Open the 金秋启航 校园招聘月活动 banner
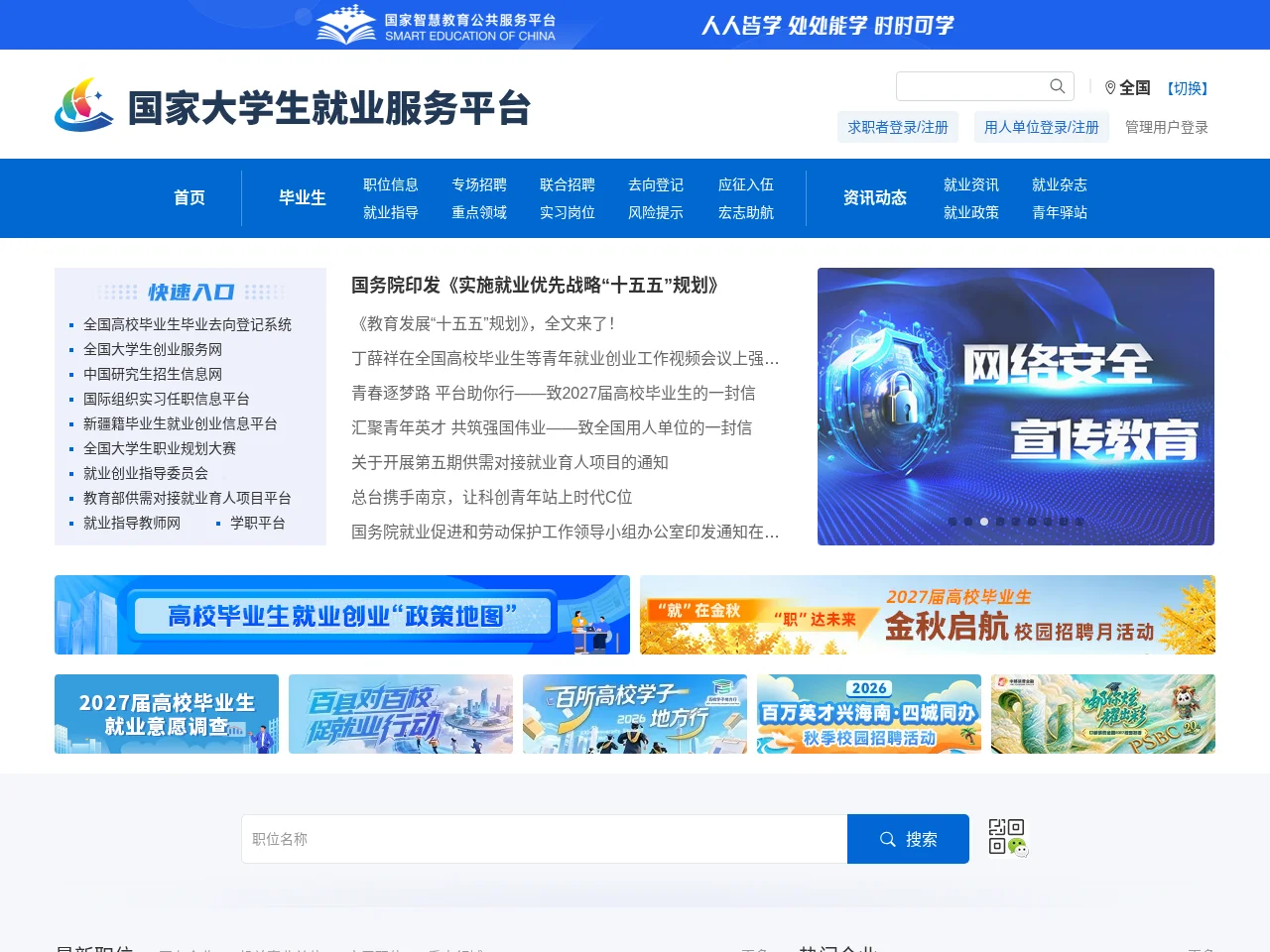Viewport: 1270px width, 952px height. [928, 615]
